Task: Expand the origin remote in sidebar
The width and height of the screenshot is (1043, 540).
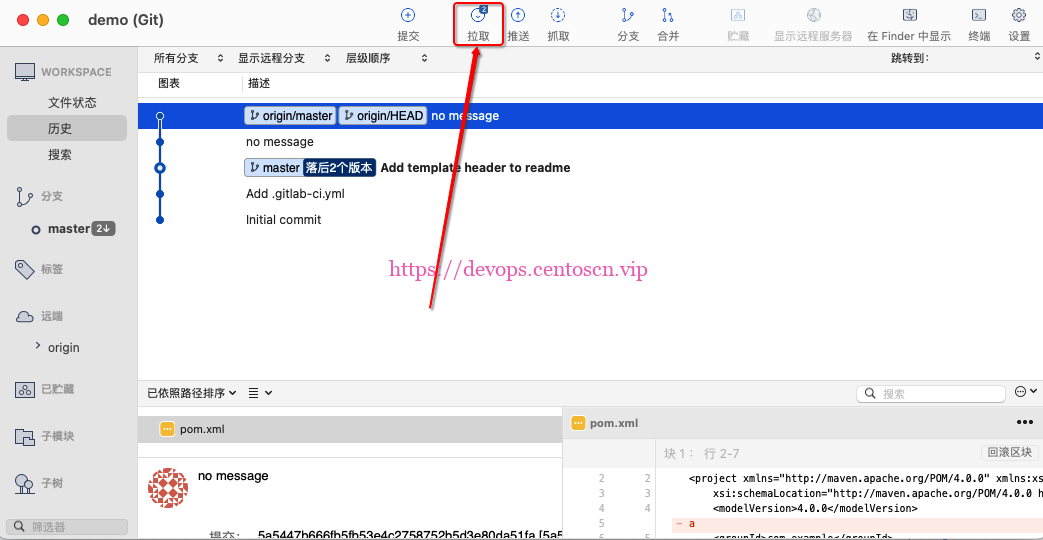Action: tap(38, 347)
